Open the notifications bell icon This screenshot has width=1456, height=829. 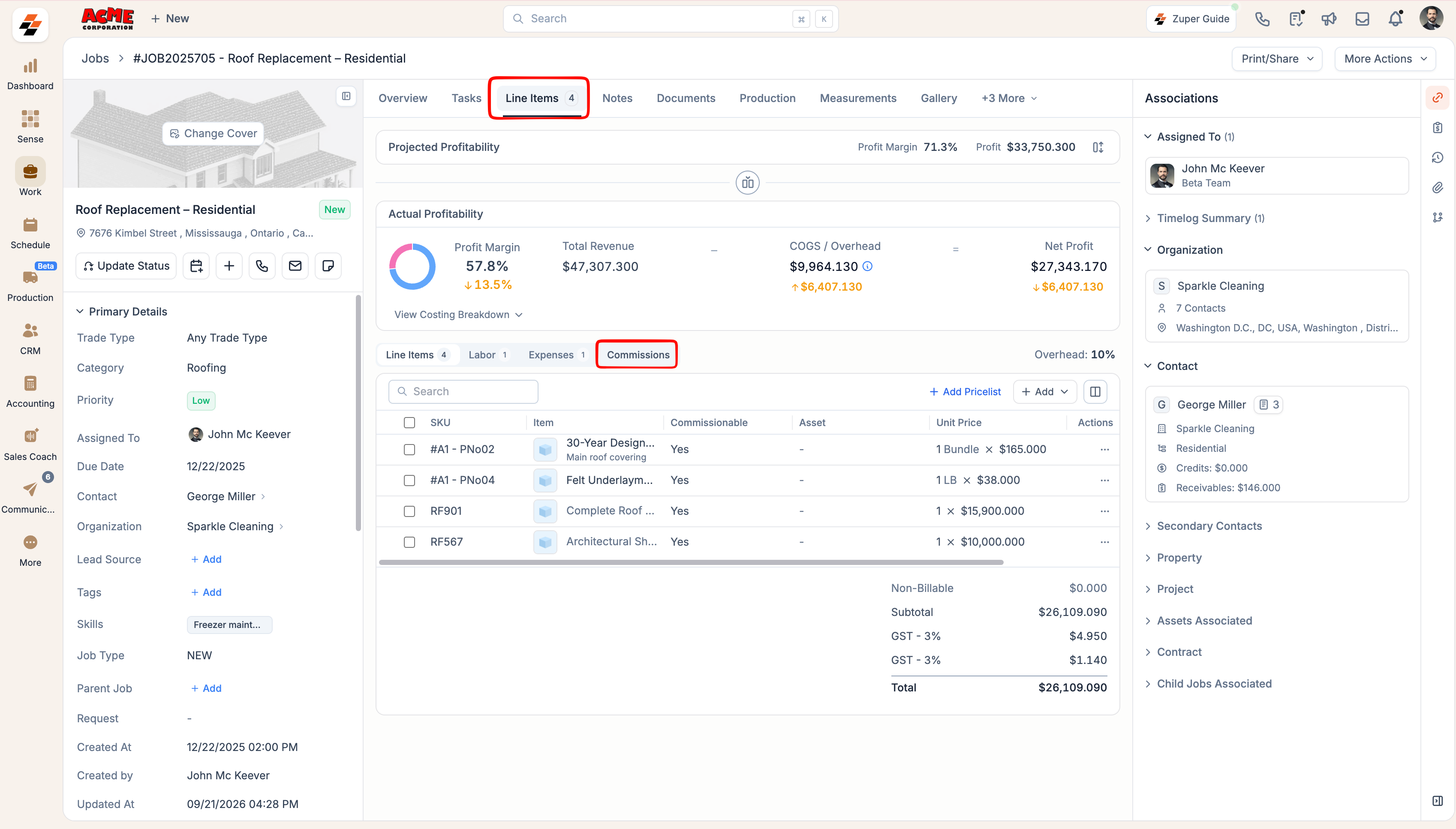(x=1395, y=19)
